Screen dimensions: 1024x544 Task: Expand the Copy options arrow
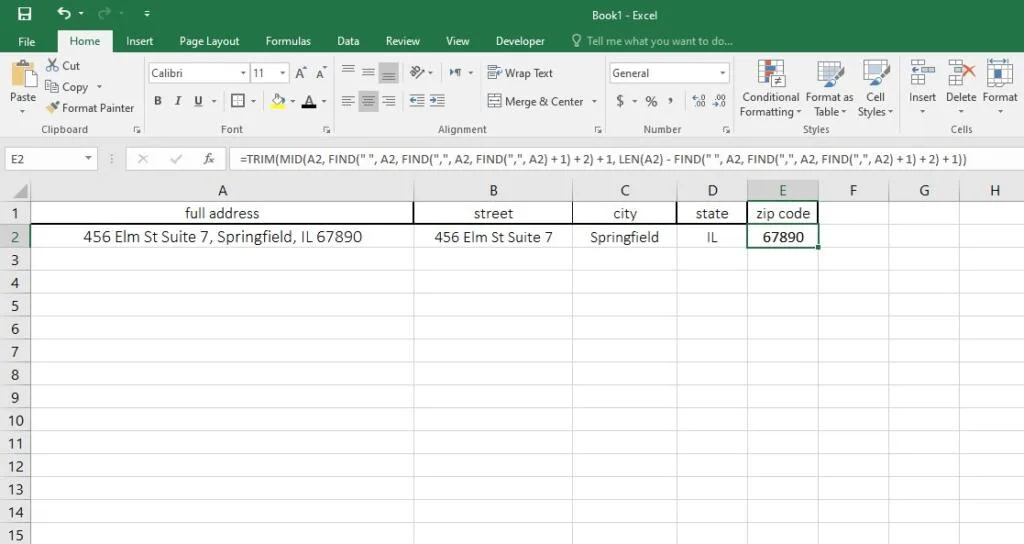99,87
